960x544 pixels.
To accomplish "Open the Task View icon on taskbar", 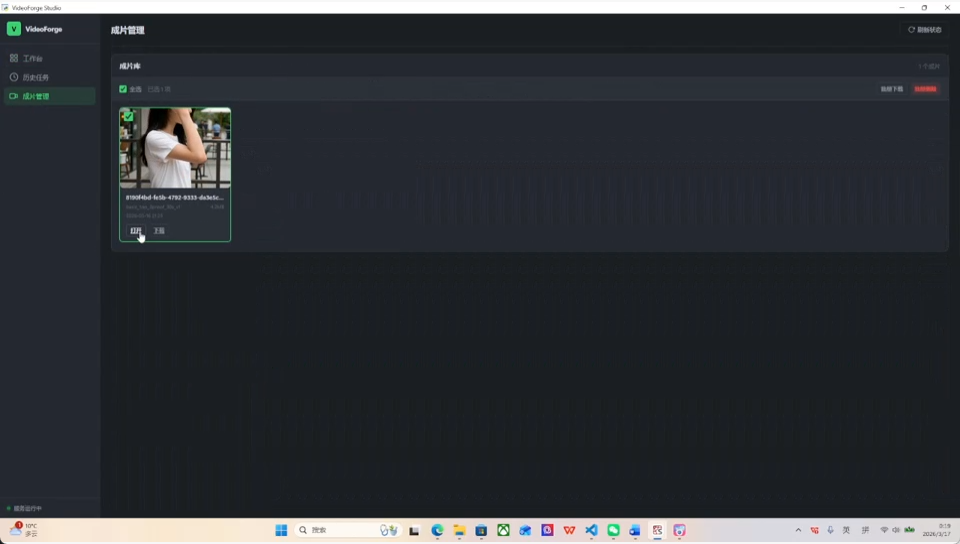I will coord(414,531).
